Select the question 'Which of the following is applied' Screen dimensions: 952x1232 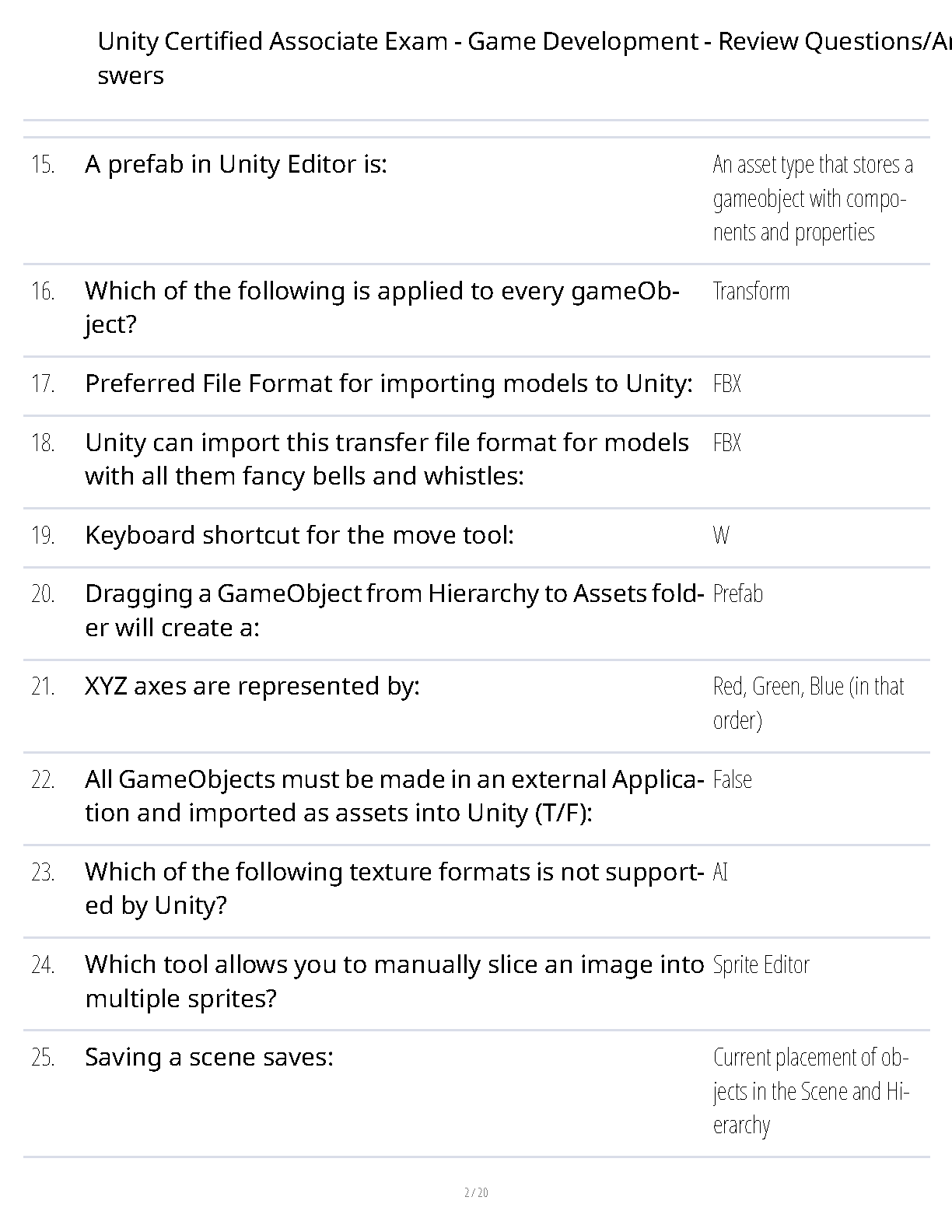pyautogui.click(x=381, y=306)
